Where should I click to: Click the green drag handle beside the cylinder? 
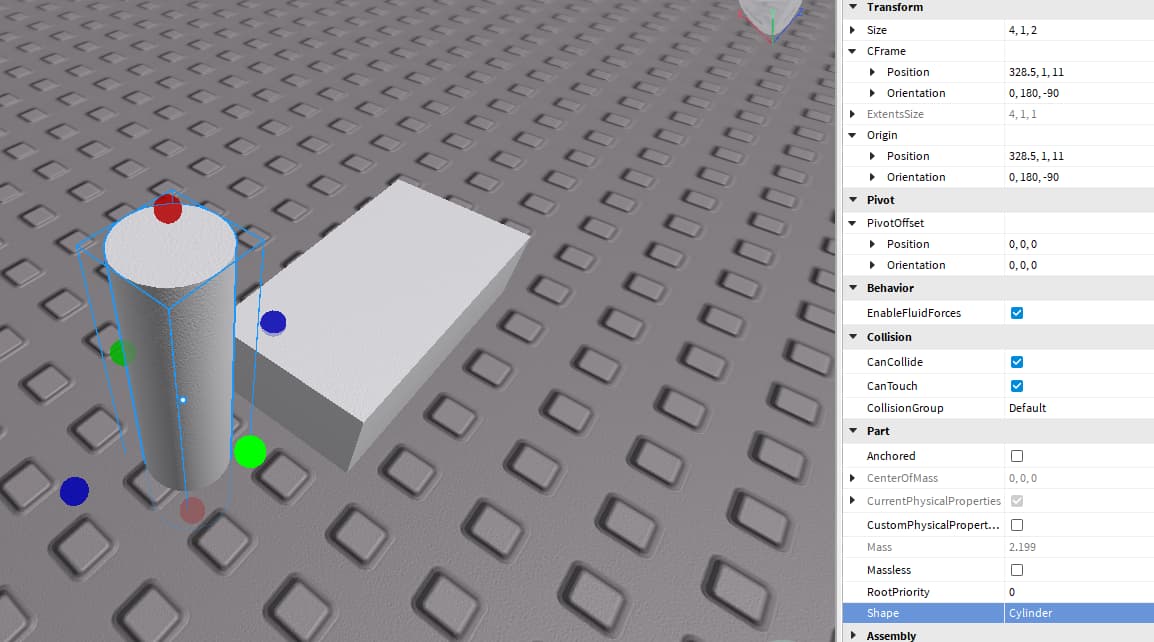point(251,453)
